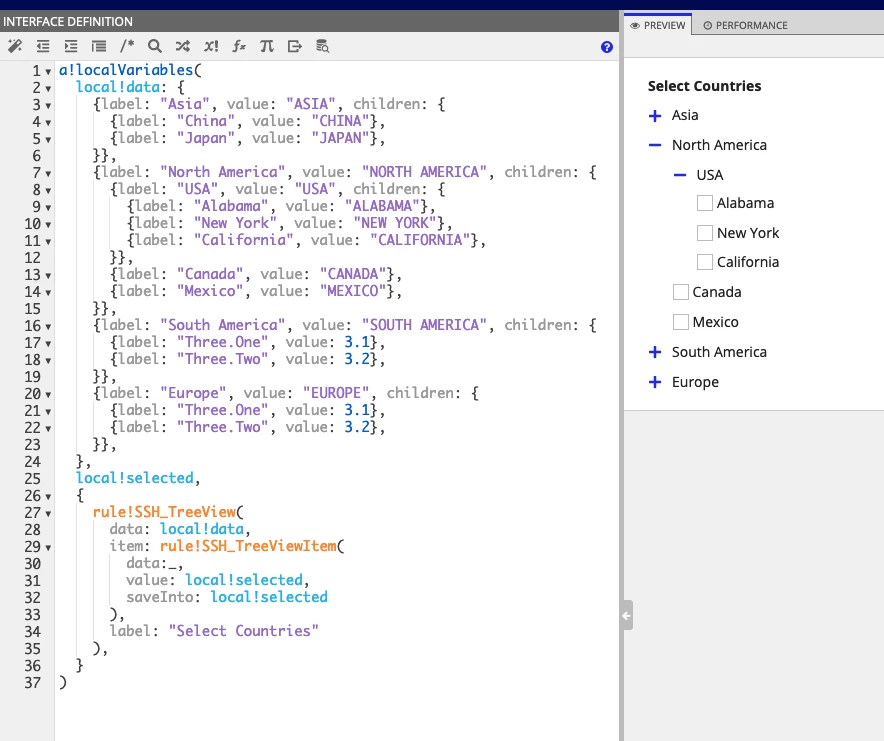Screen dimensions: 884x741
Task: Fold code at line 1 gutter arrow
Action: tap(48, 72)
